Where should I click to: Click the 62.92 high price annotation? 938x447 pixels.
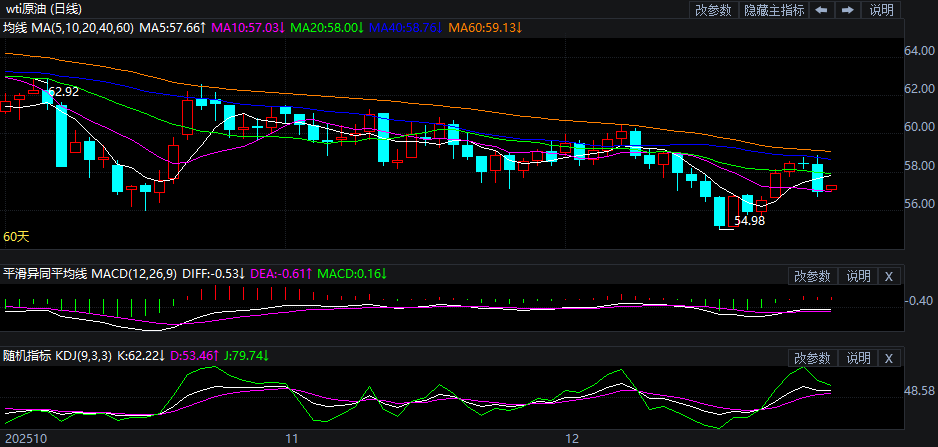click(x=63, y=92)
